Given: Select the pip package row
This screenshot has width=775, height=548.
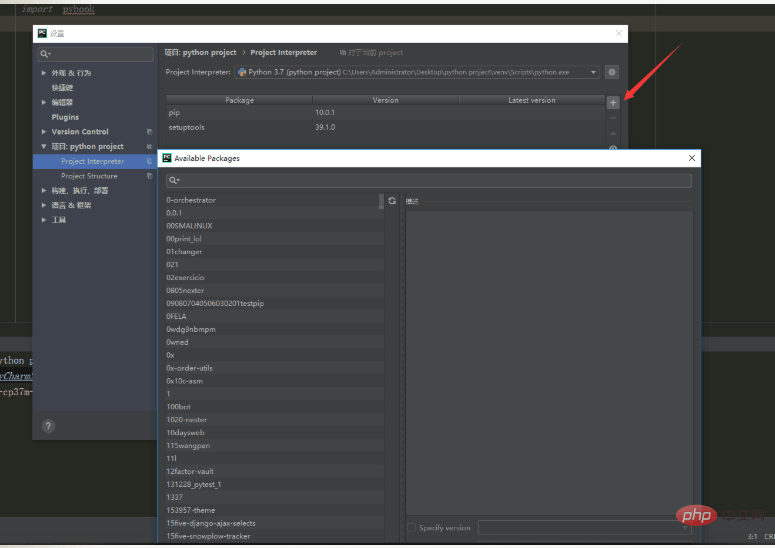Looking at the screenshot, I should tap(385, 113).
